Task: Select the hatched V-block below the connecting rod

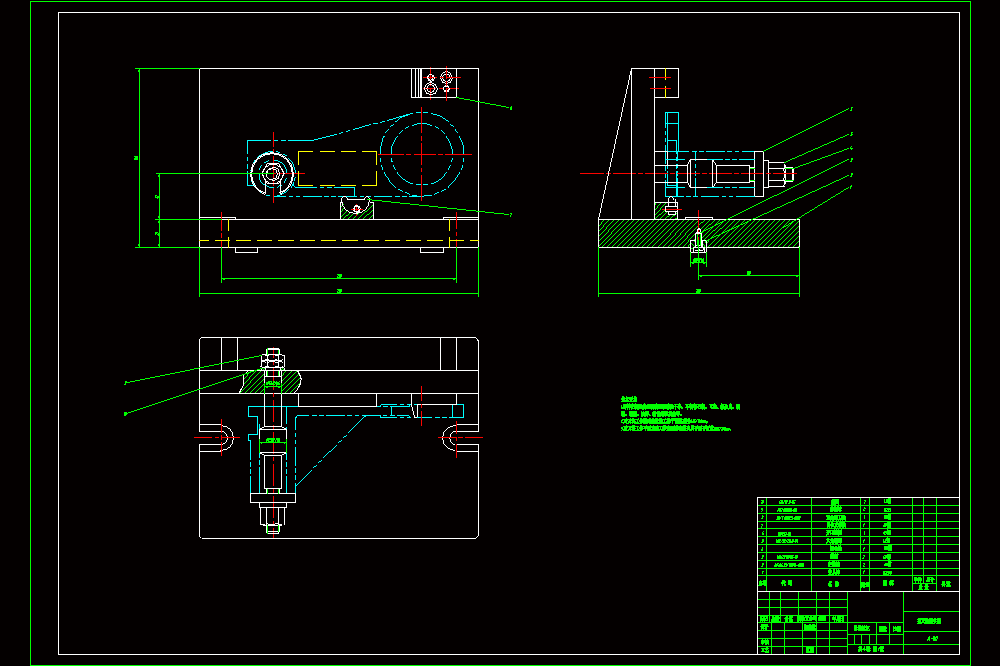Action: (357, 208)
